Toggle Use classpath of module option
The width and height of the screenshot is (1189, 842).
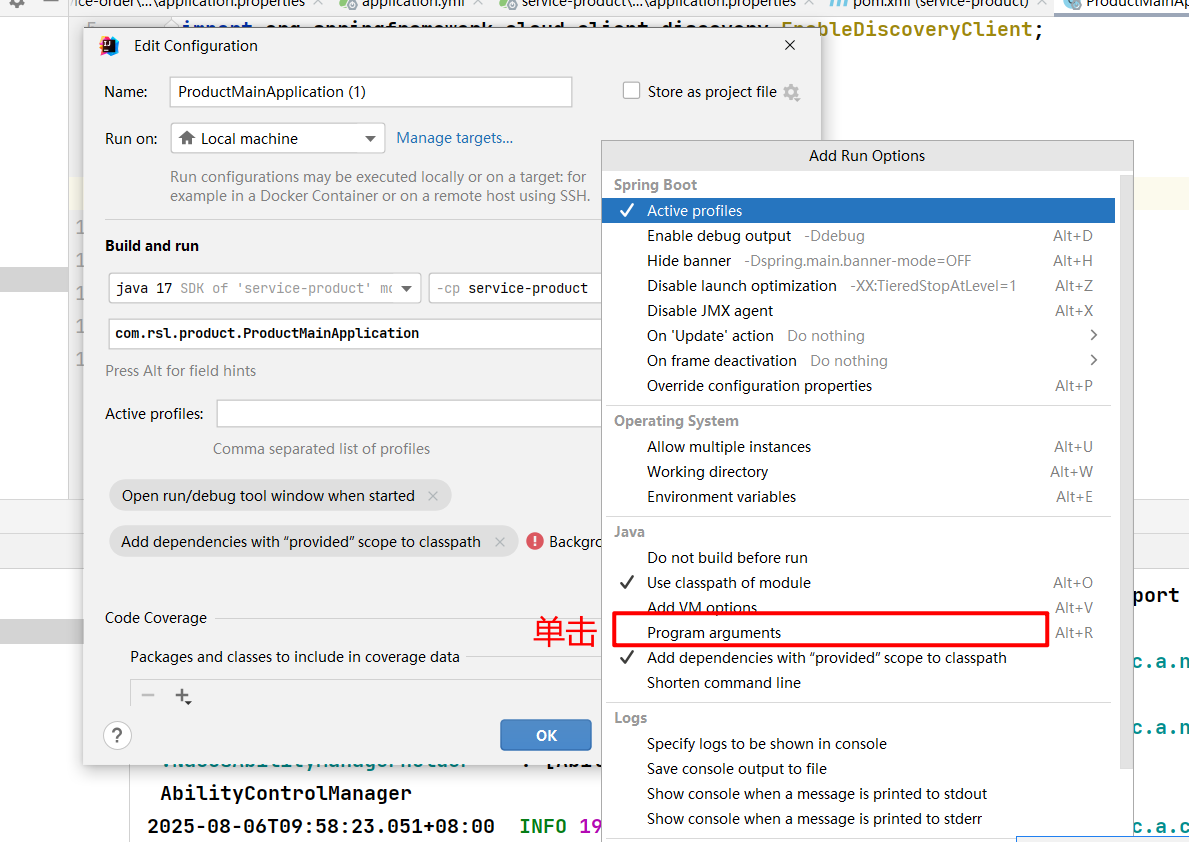coord(857,583)
